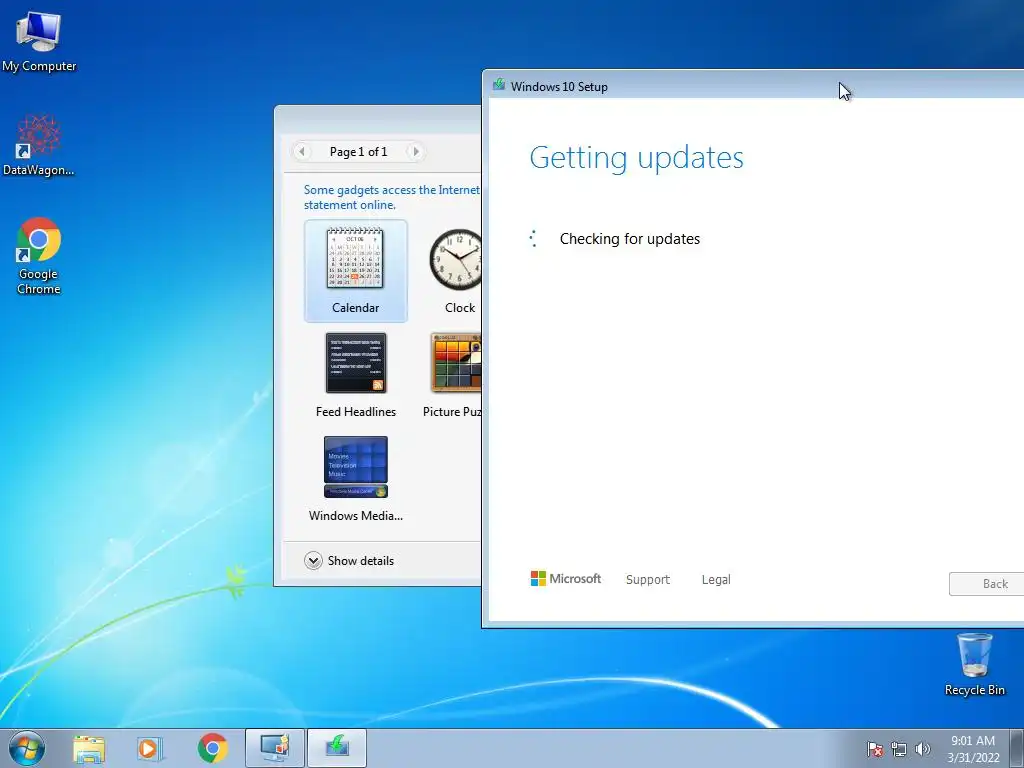Click the Microsoft logo in the Setup window
1024x768 pixels.
566,579
